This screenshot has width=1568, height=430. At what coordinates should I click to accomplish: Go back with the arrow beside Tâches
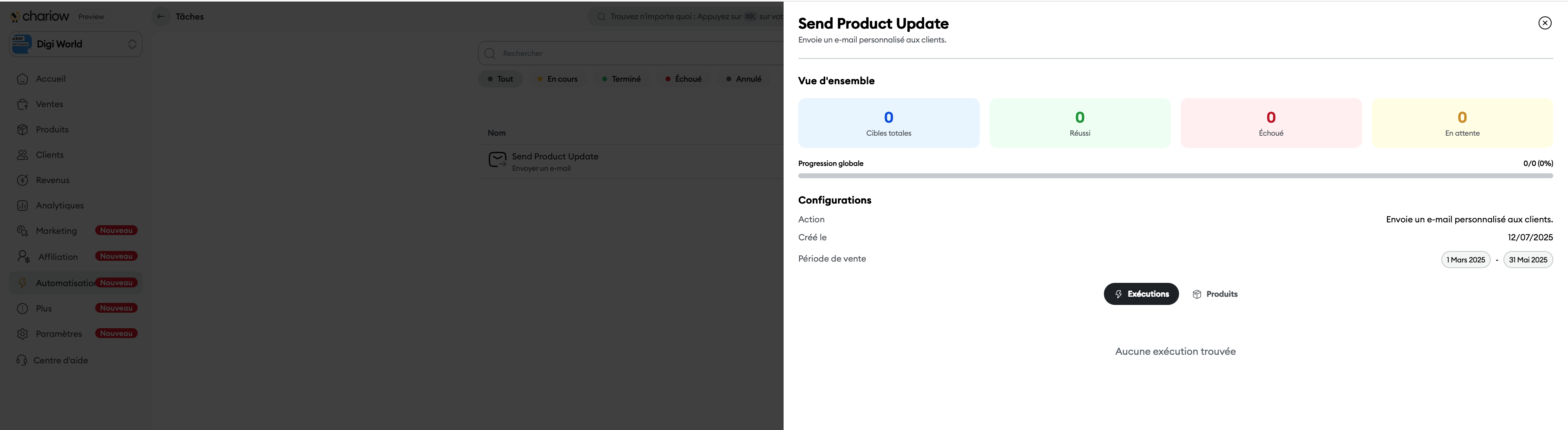[x=161, y=16]
